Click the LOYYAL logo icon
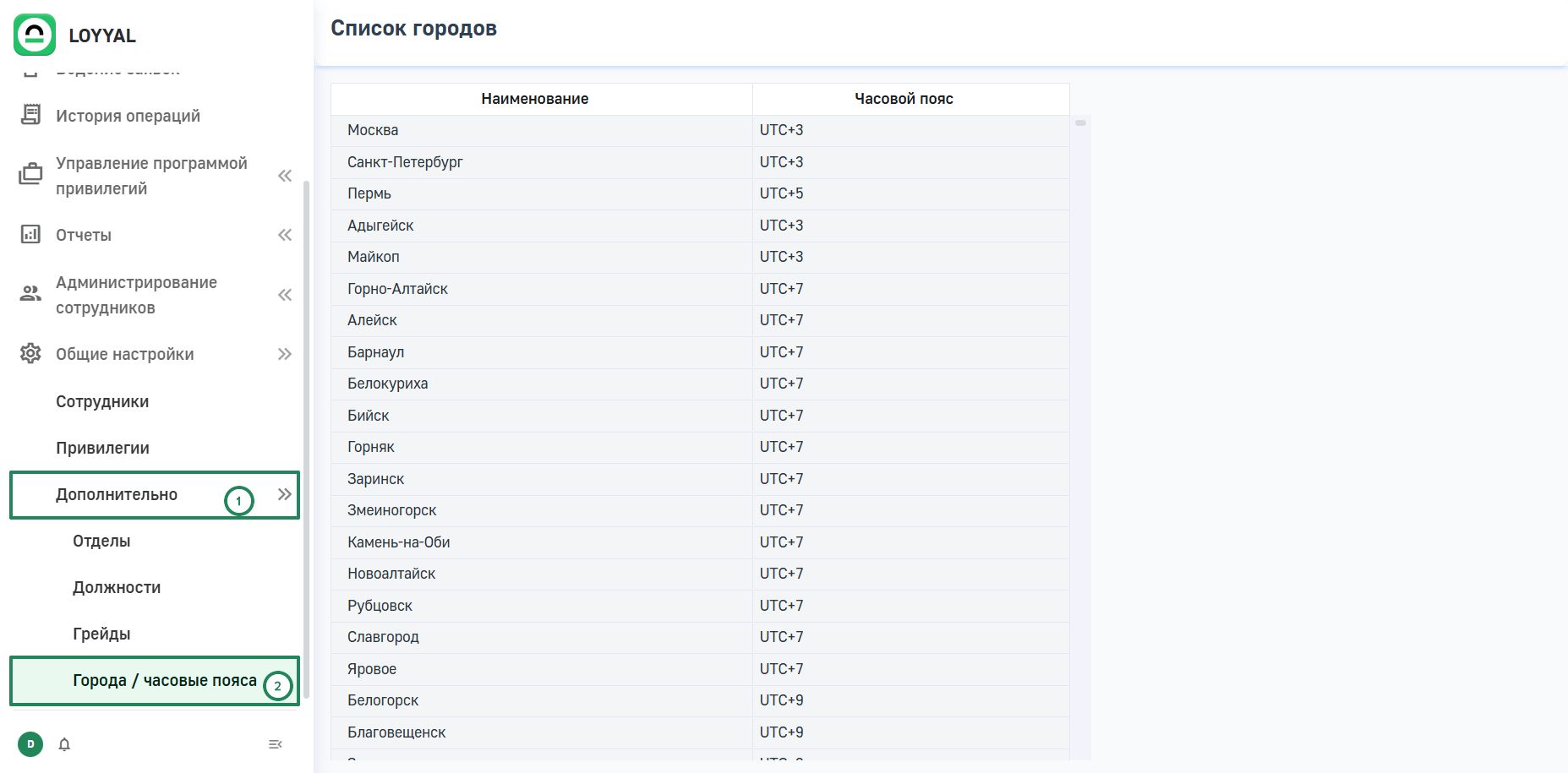 click(35, 35)
